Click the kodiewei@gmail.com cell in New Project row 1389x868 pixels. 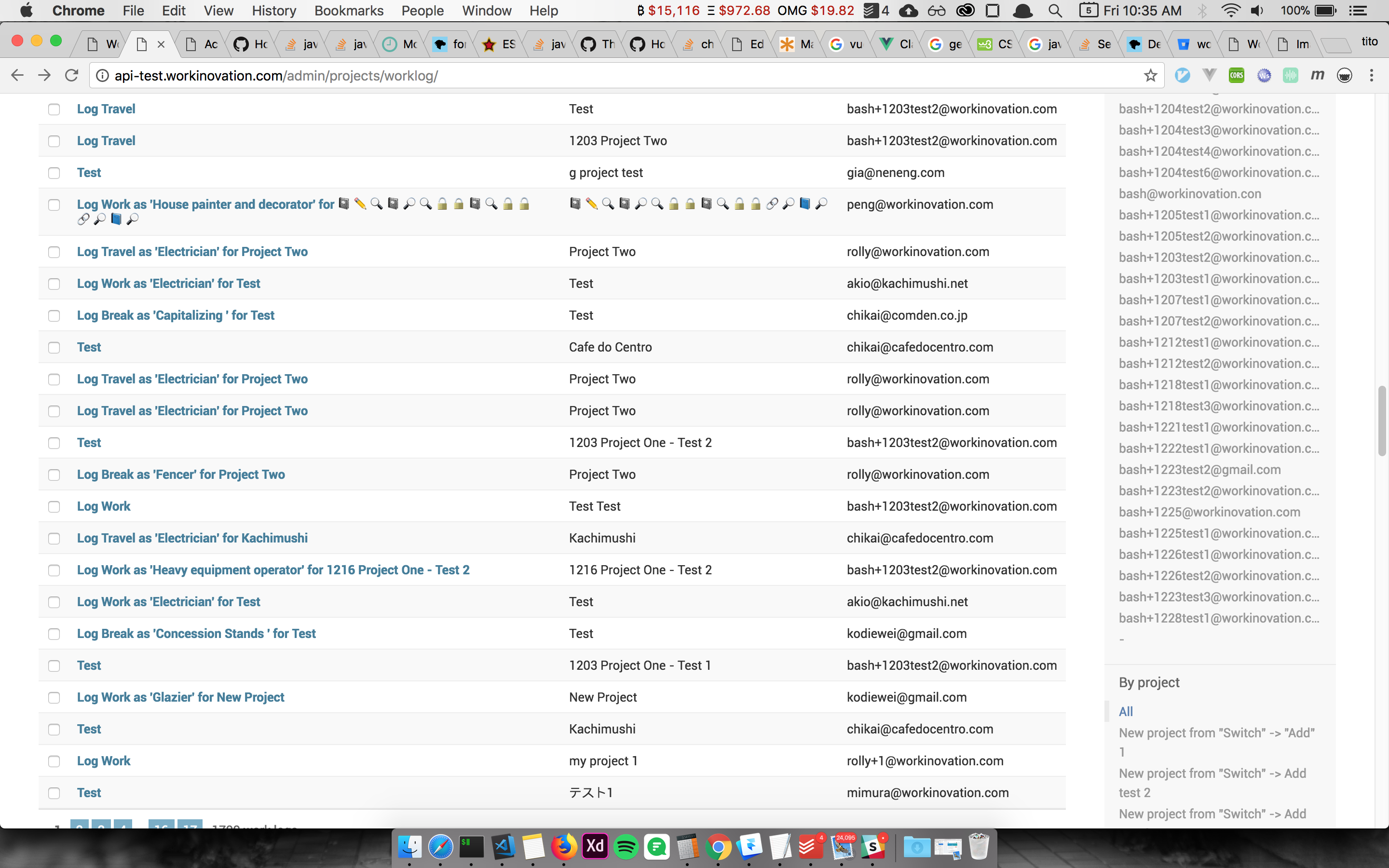point(906,697)
